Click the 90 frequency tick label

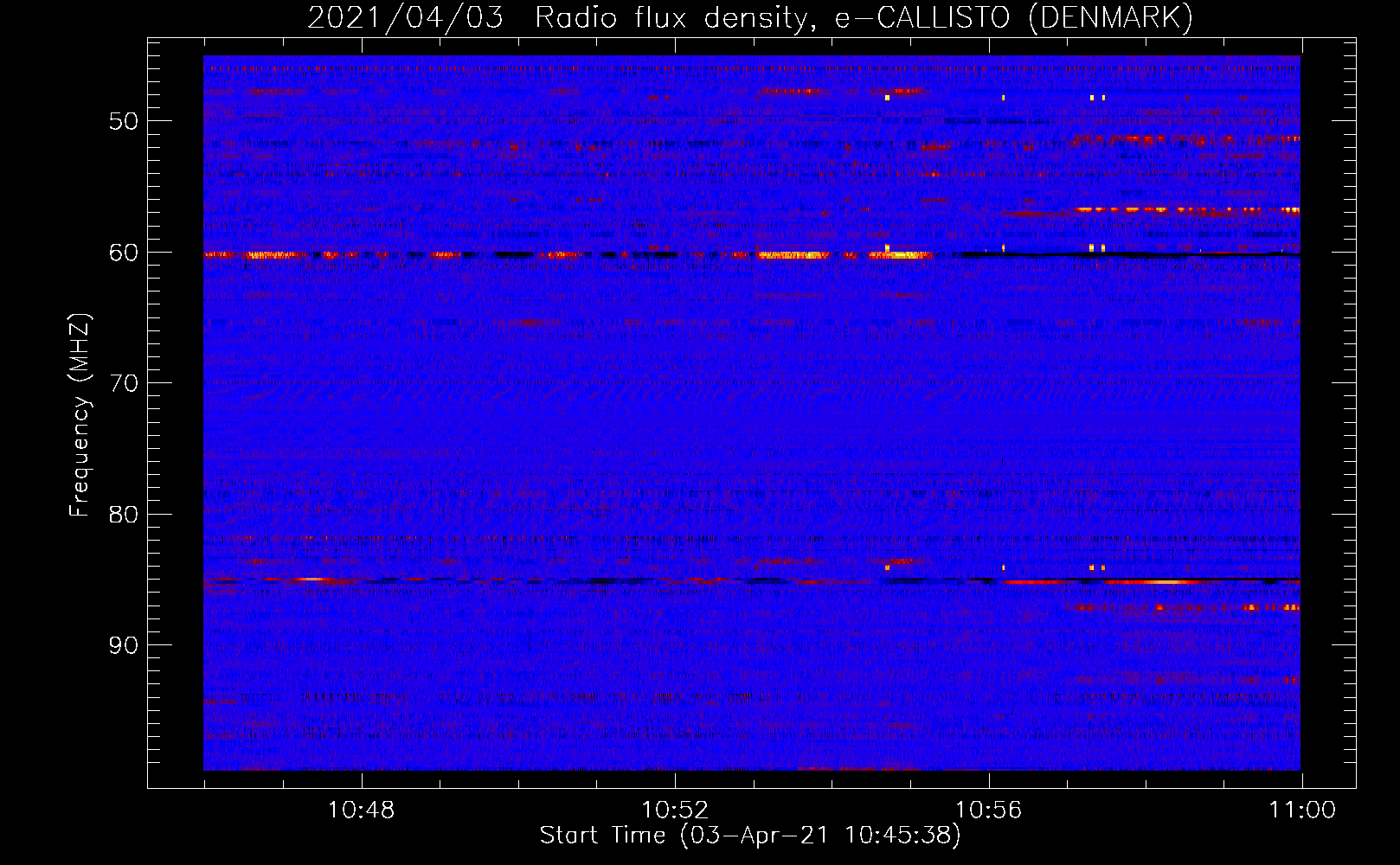coord(124,645)
